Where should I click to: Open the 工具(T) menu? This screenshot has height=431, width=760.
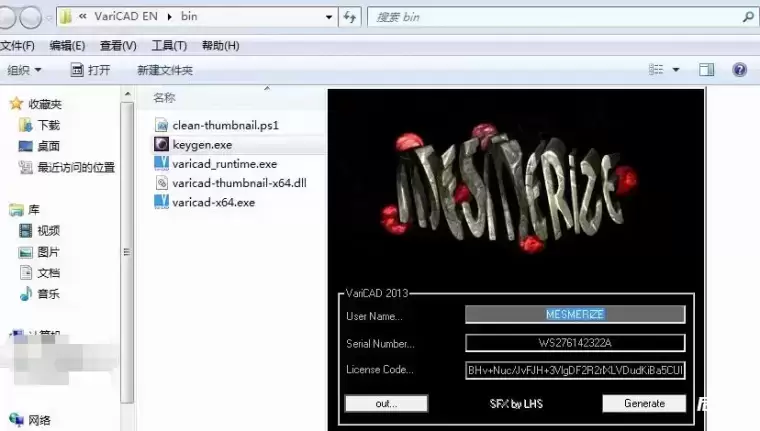[x=169, y=46]
